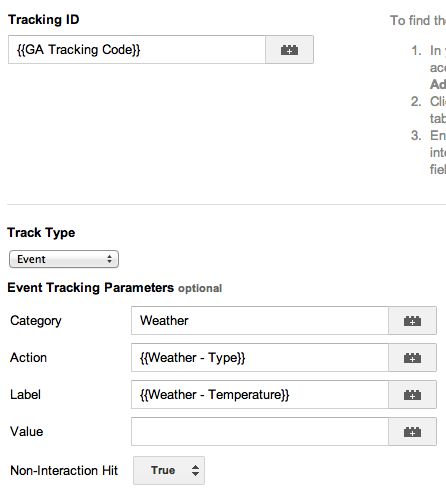This screenshot has height=496, width=446.
Task: Open variable picker next to Category field
Action: 412,321
